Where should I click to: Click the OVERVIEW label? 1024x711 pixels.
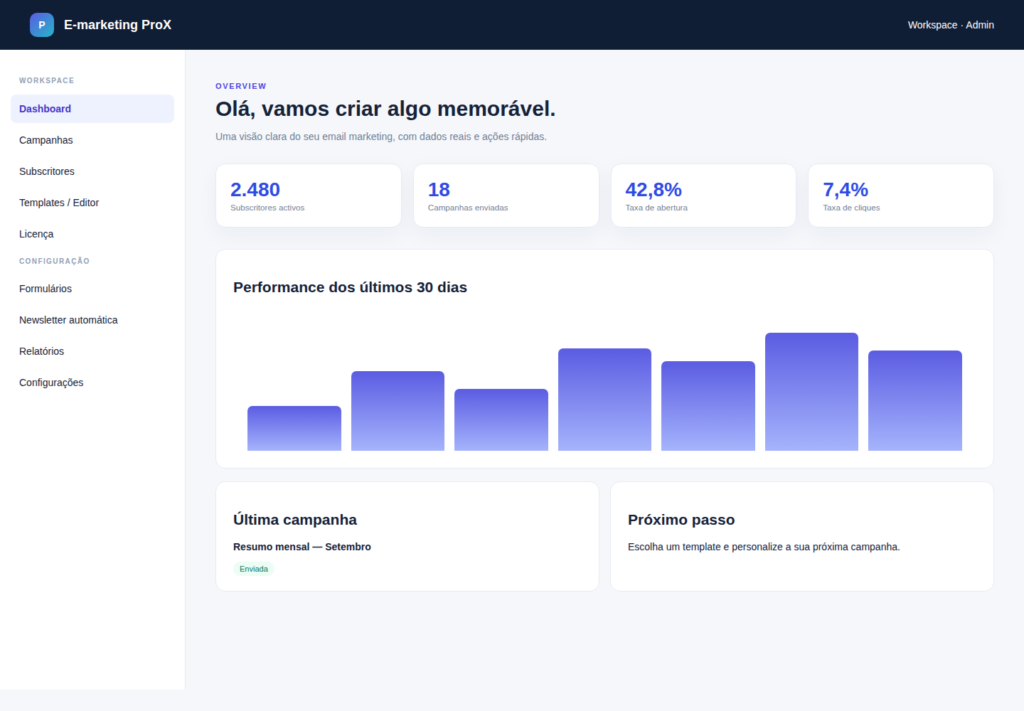(241, 86)
